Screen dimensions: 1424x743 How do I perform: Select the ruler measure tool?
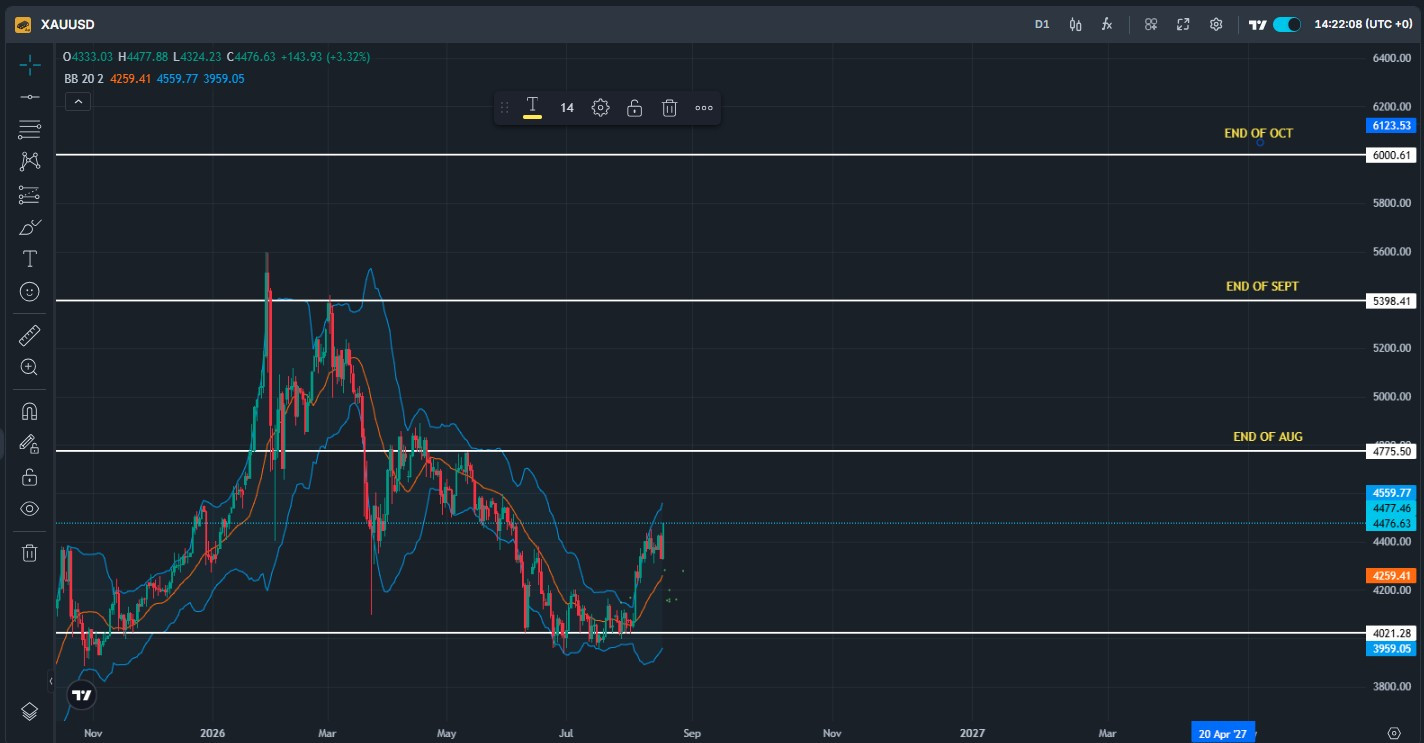click(30, 335)
